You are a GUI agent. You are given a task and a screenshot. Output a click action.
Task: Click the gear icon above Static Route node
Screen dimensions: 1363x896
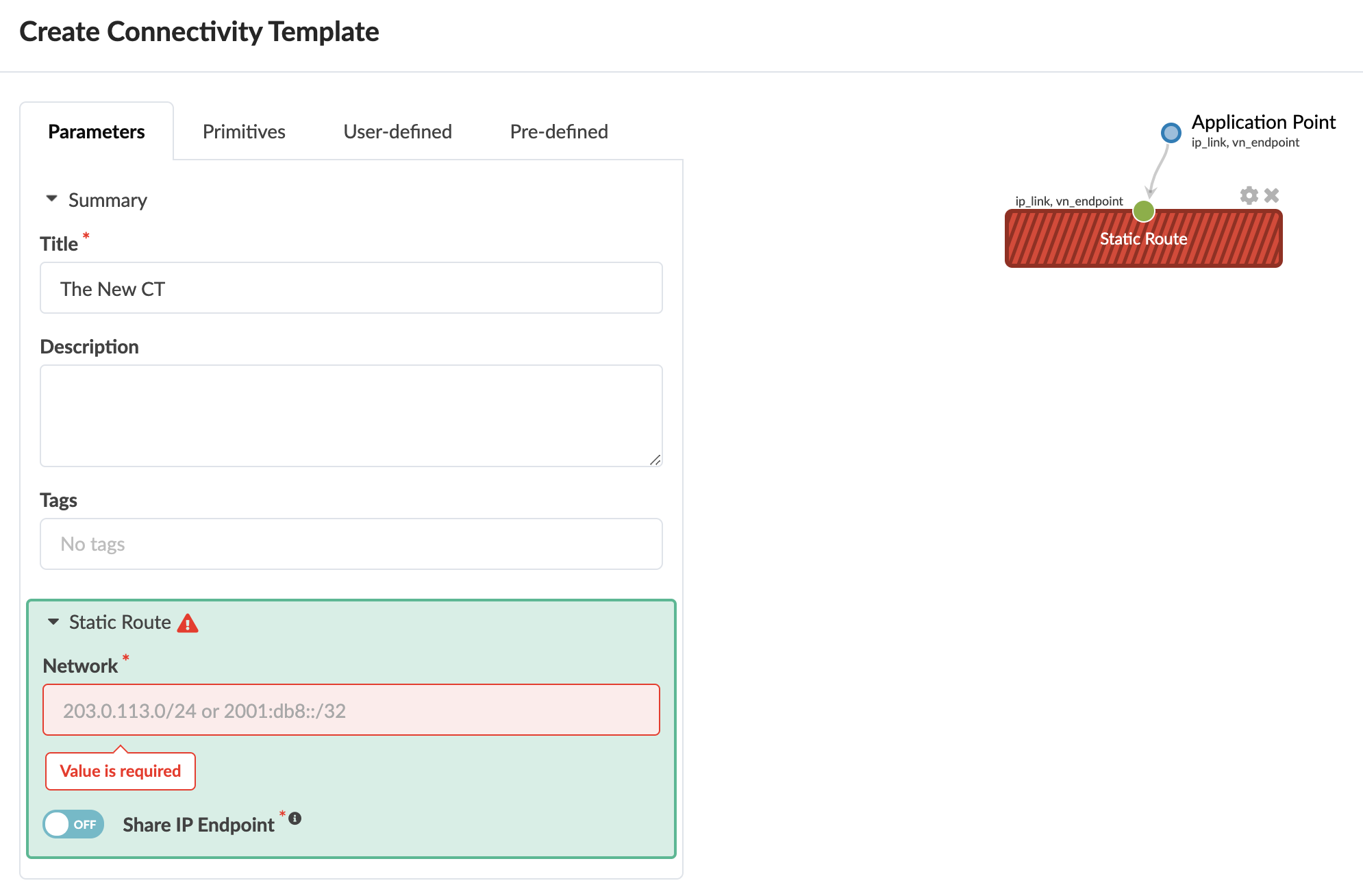1249,196
